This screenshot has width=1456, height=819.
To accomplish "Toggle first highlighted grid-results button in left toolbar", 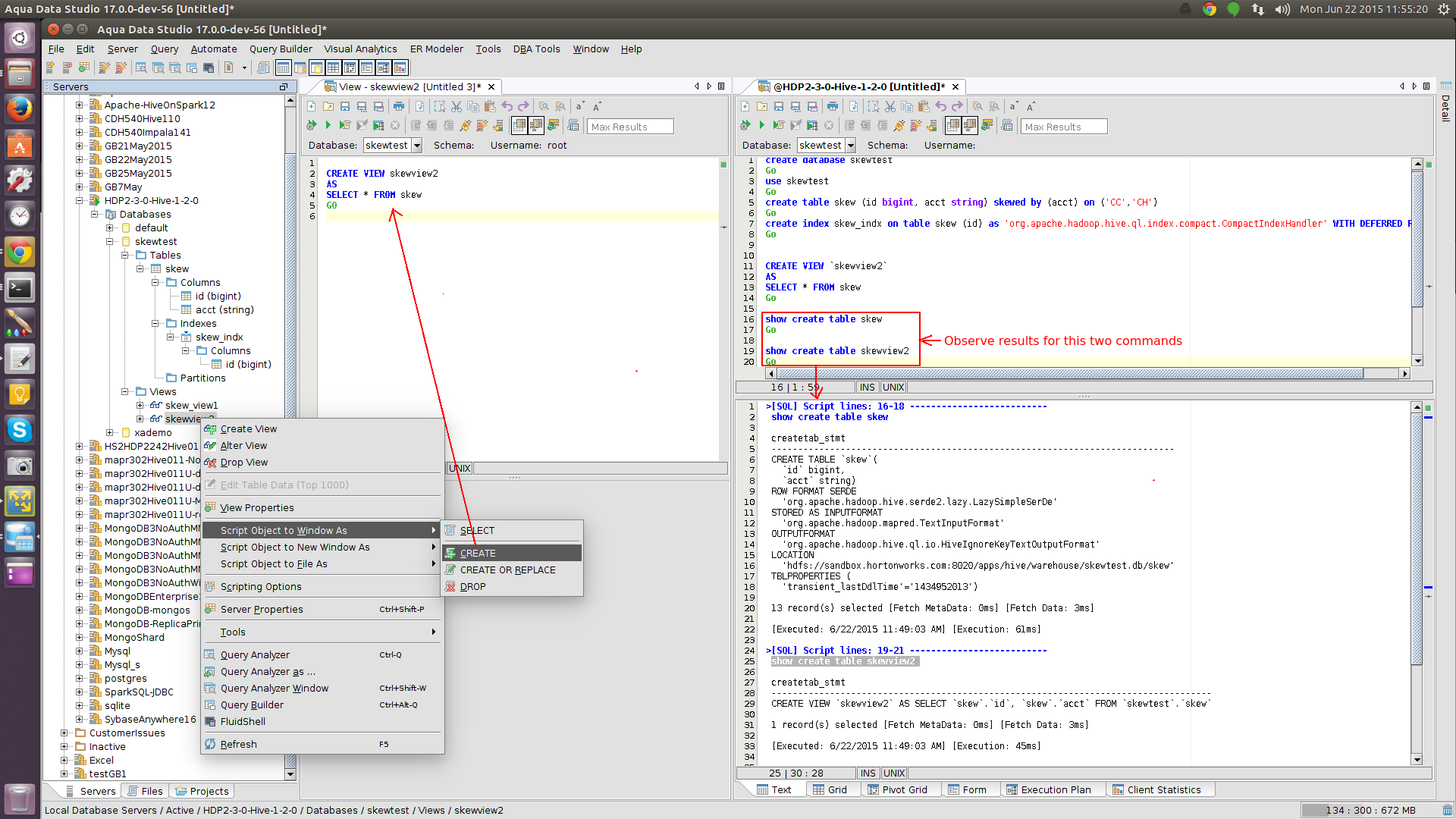I will (520, 126).
